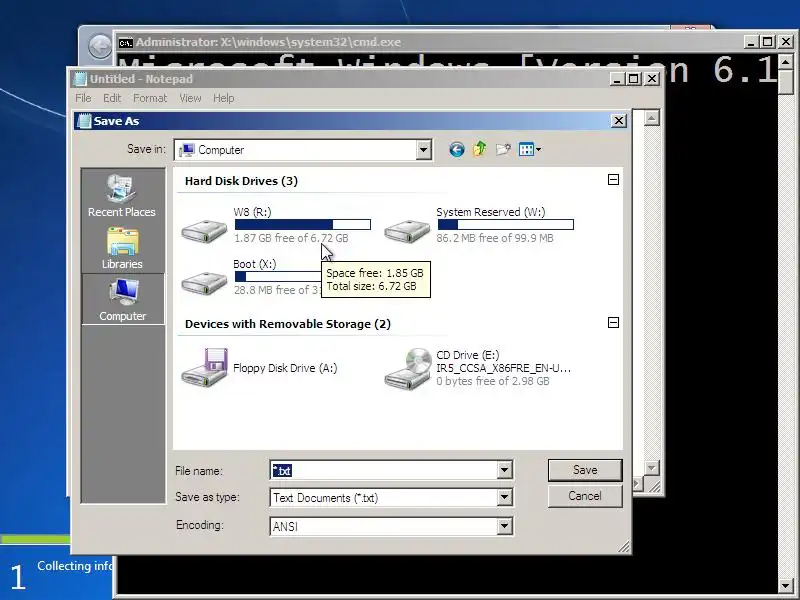Open Notepad's Format menu
Screen dimensions: 800x600
[x=150, y=98]
